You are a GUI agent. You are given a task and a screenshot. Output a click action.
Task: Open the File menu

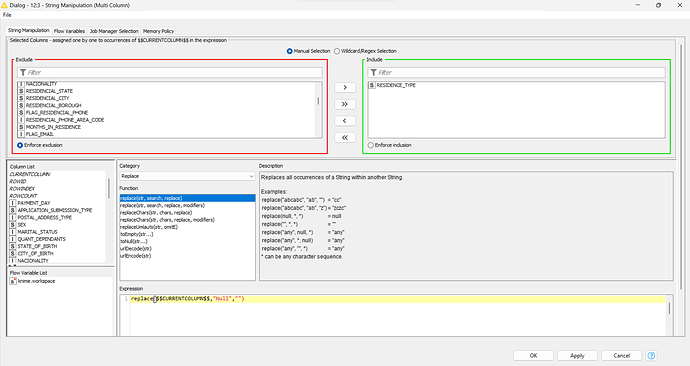point(7,15)
